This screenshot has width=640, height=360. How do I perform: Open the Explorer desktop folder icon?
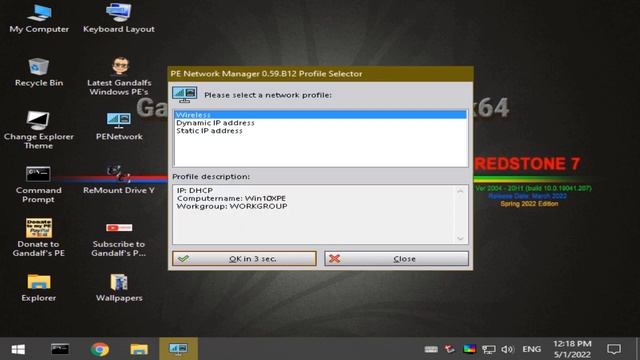pyautogui.click(x=38, y=288)
